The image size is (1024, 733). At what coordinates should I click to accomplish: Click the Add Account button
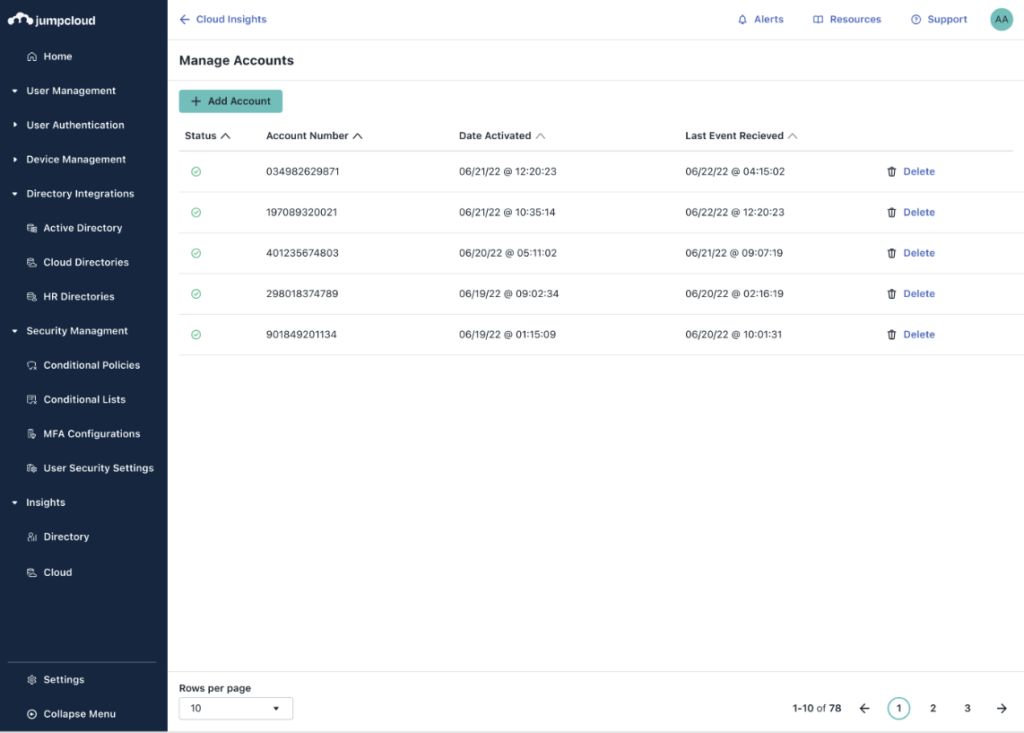230,101
